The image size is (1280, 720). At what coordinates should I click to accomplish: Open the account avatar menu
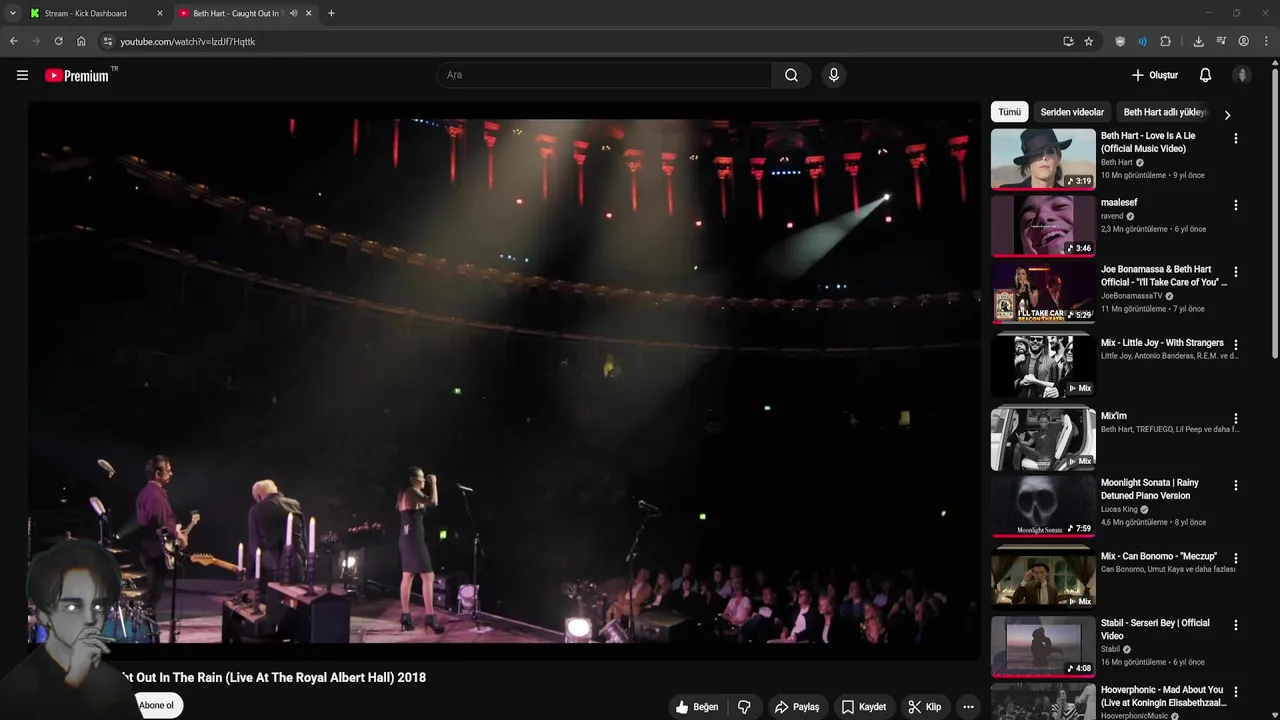tap(1242, 75)
